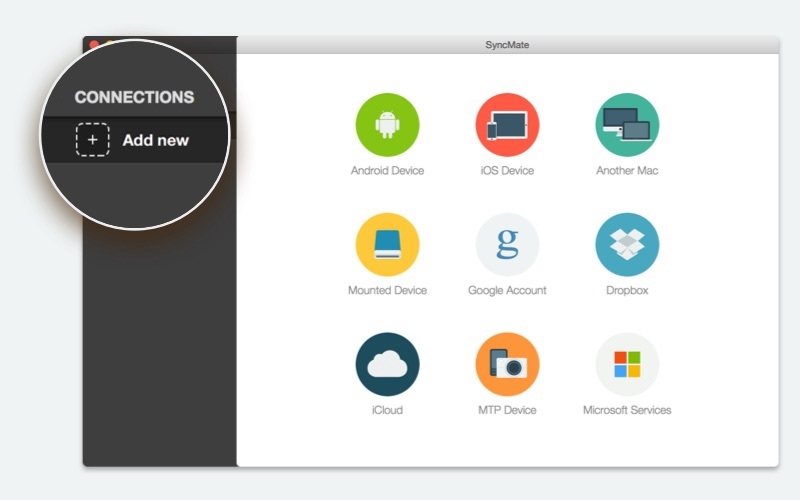800x500 pixels.
Task: Connect to Dropbox via its icon
Action: (627, 244)
